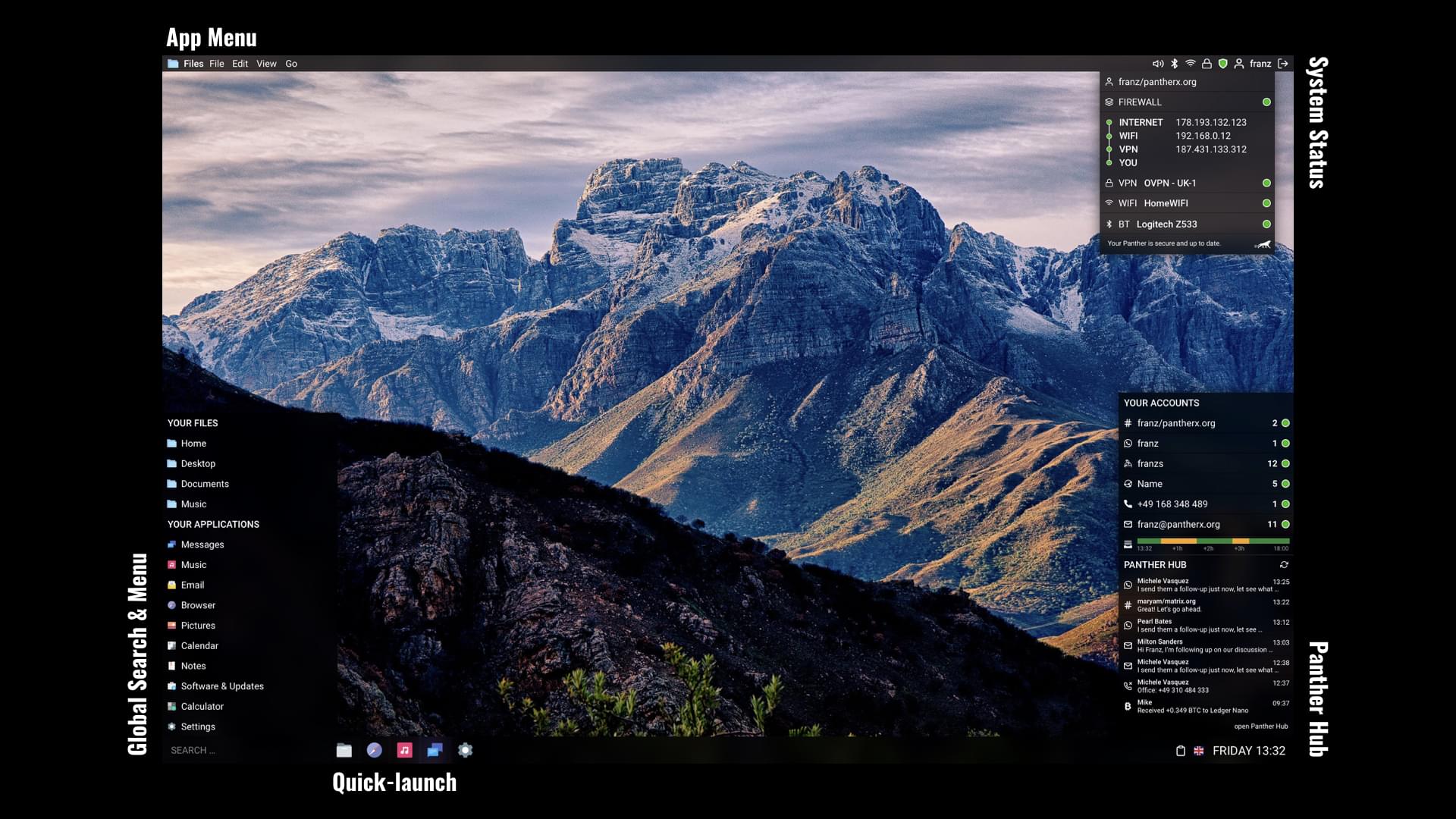This screenshot has height=819, width=1456.
Task: Click the logout icon at top right
Action: point(1282,64)
